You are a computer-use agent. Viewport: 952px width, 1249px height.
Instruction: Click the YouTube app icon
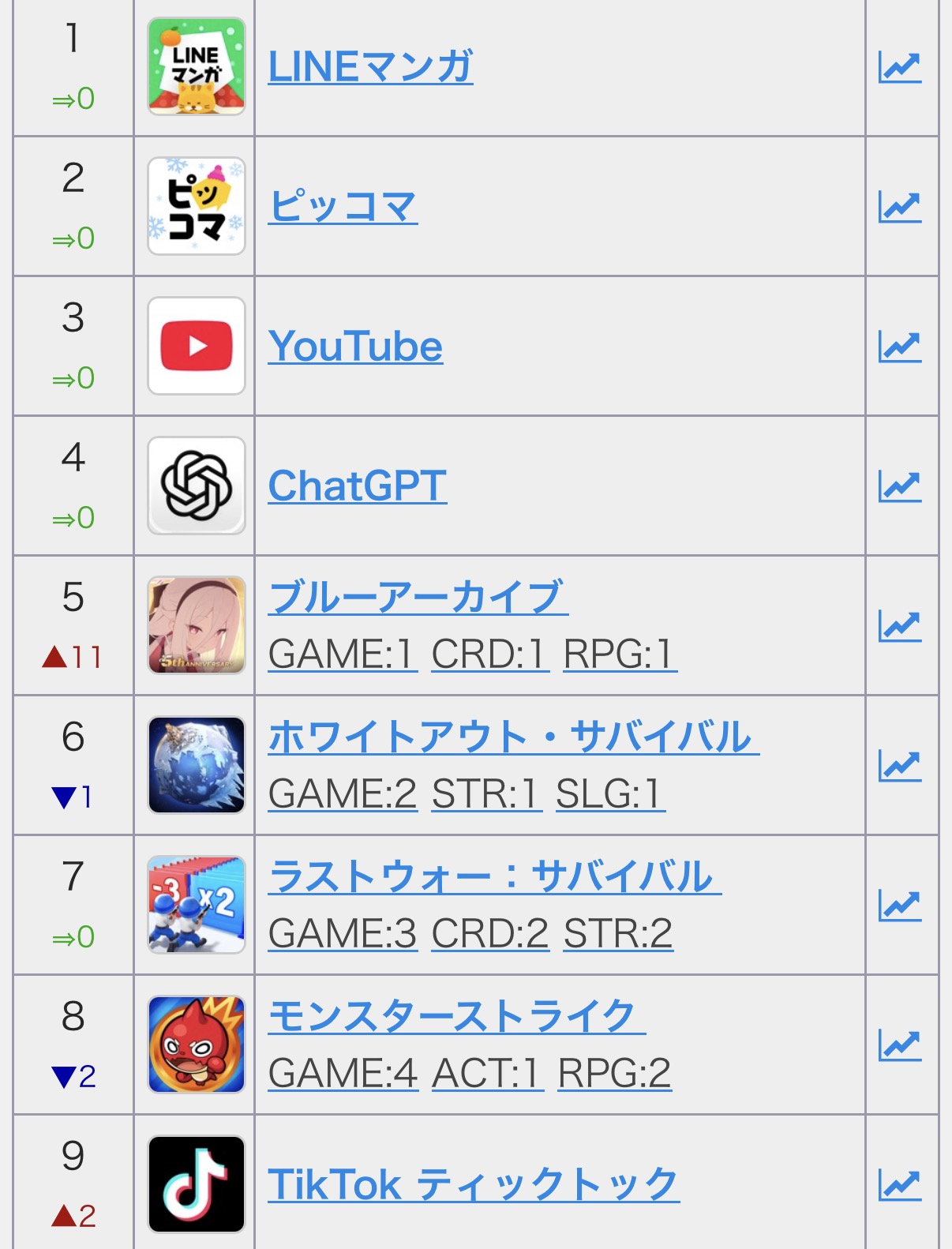pos(197,346)
